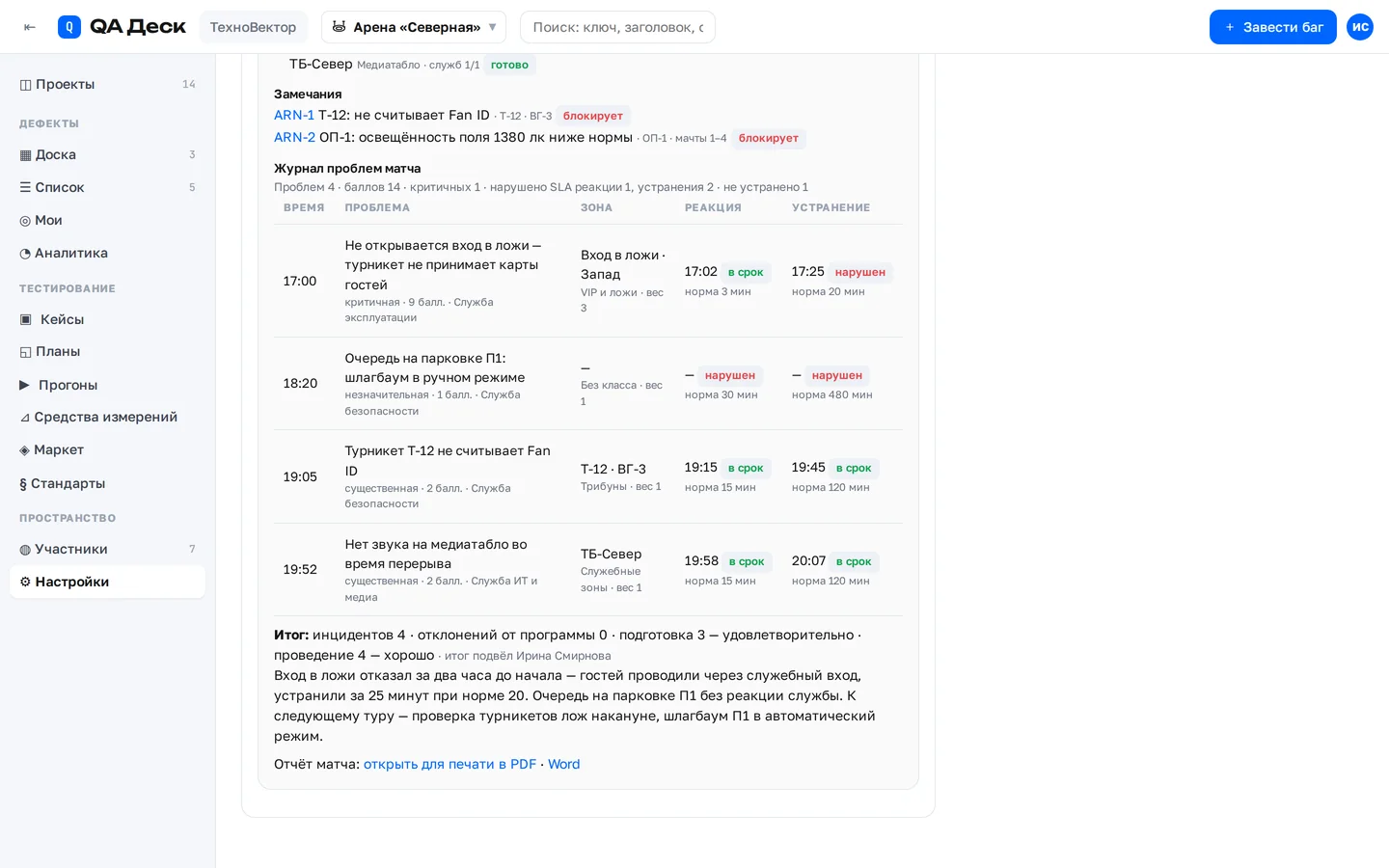Click the Маркет diamond icon
1389x868 pixels.
click(x=25, y=450)
